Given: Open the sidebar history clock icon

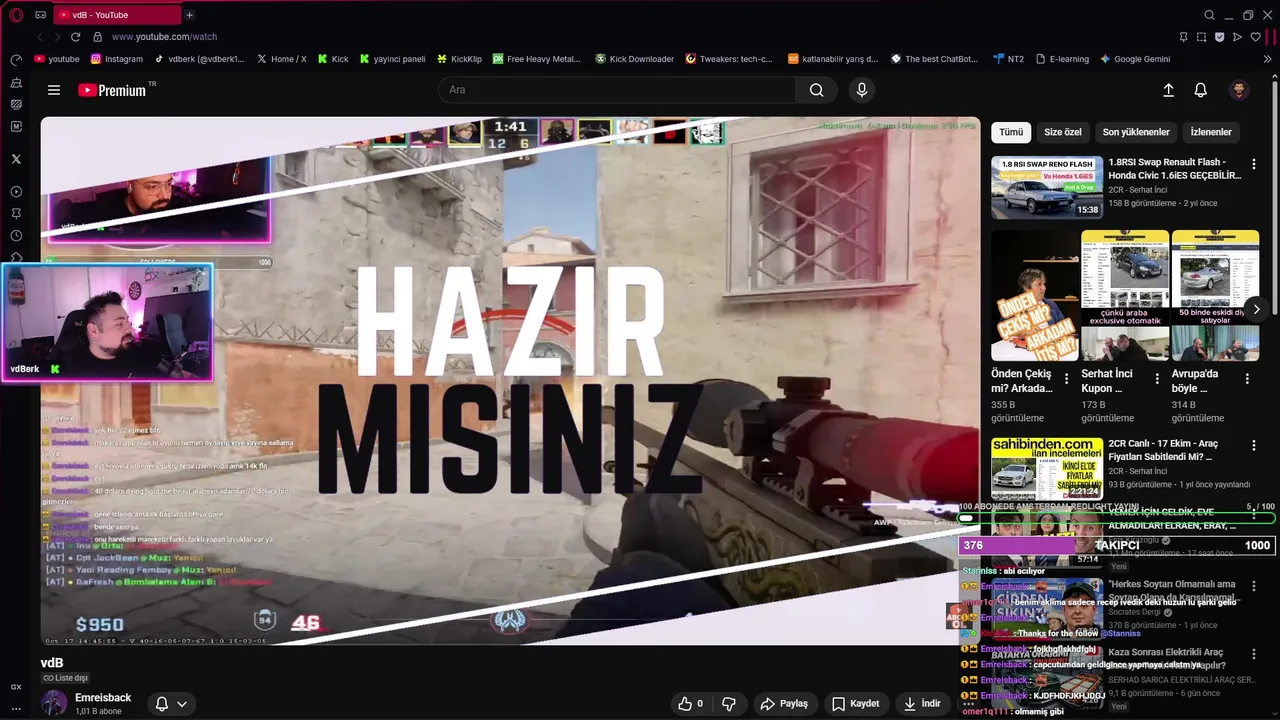Looking at the screenshot, I should click(x=16, y=235).
